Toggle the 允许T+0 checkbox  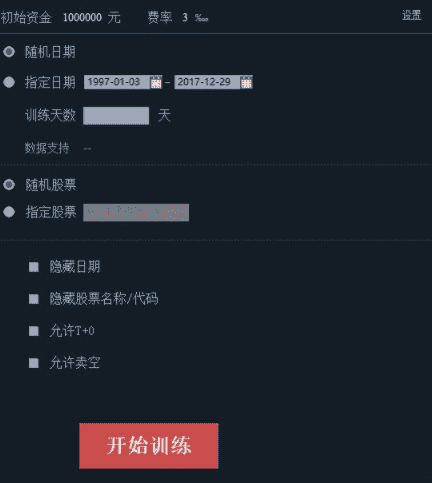(34, 331)
